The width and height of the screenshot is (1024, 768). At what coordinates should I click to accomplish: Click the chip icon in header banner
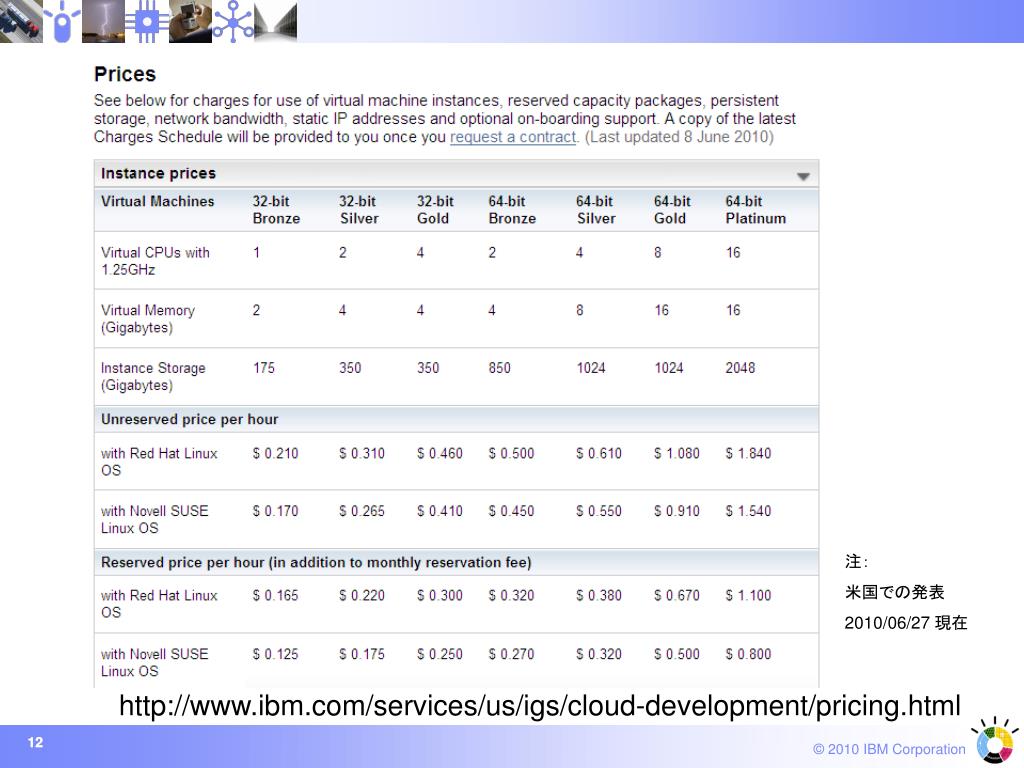[x=147, y=21]
